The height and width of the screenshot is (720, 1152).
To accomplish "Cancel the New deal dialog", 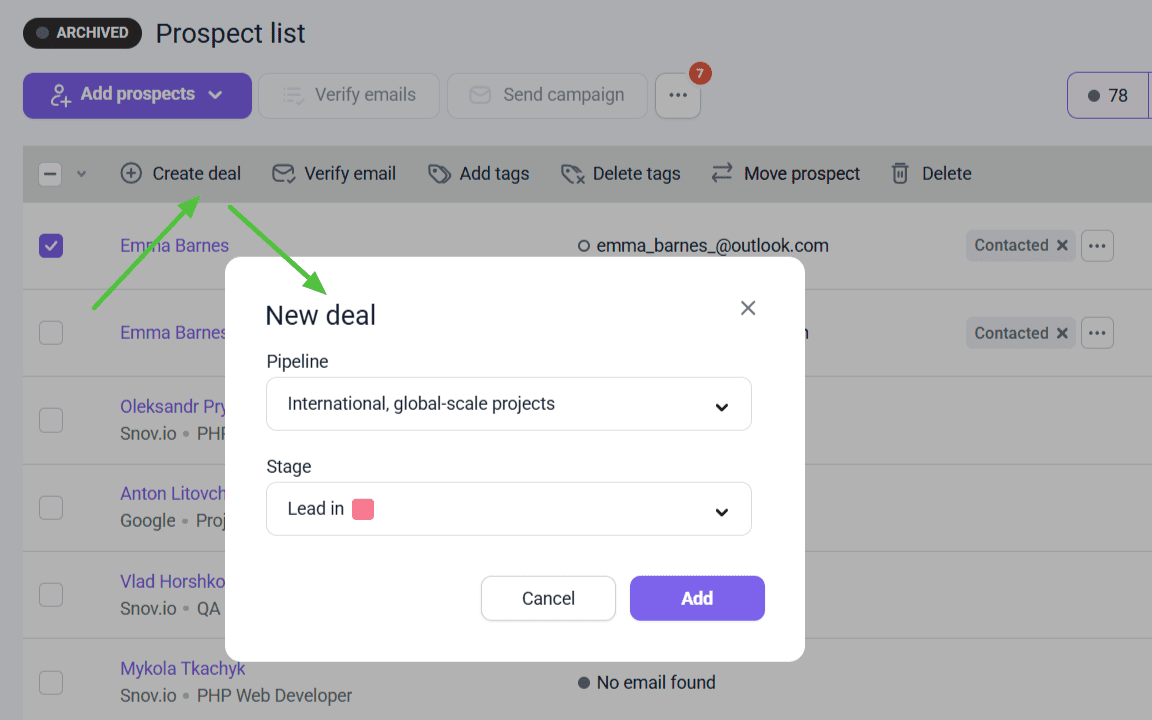I will pyautogui.click(x=548, y=599).
